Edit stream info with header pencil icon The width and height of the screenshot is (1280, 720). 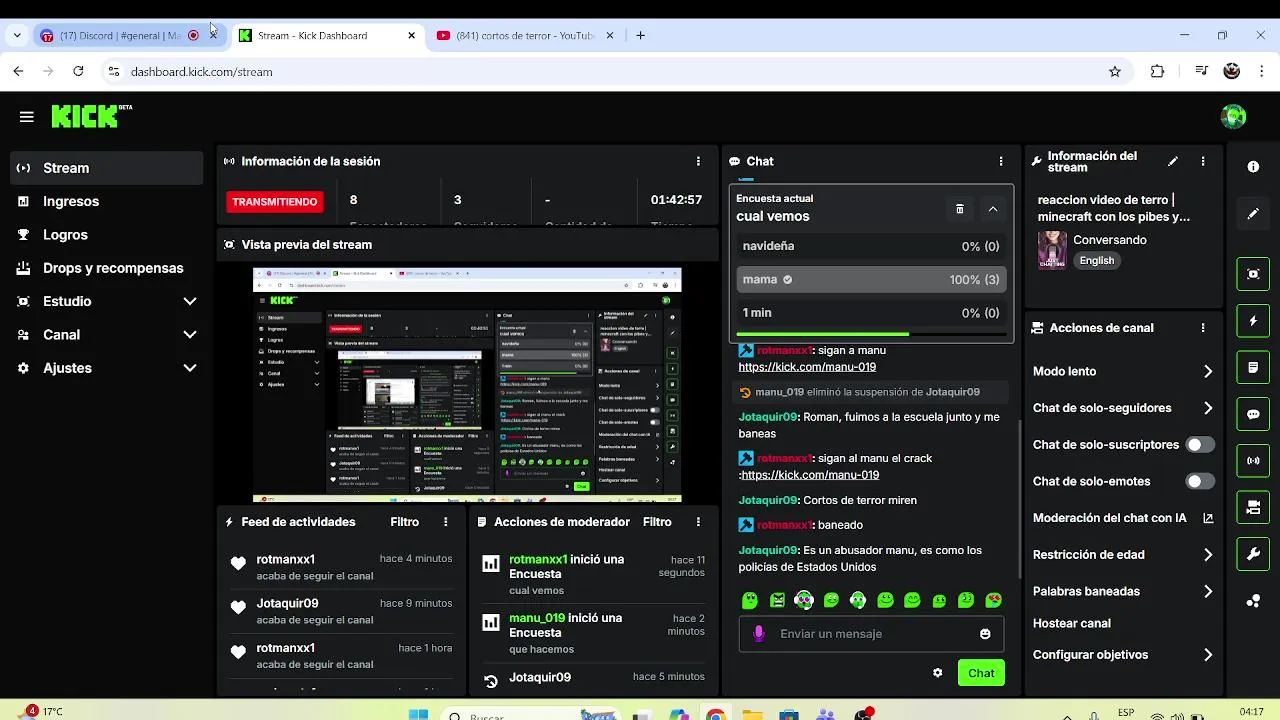click(x=1173, y=161)
